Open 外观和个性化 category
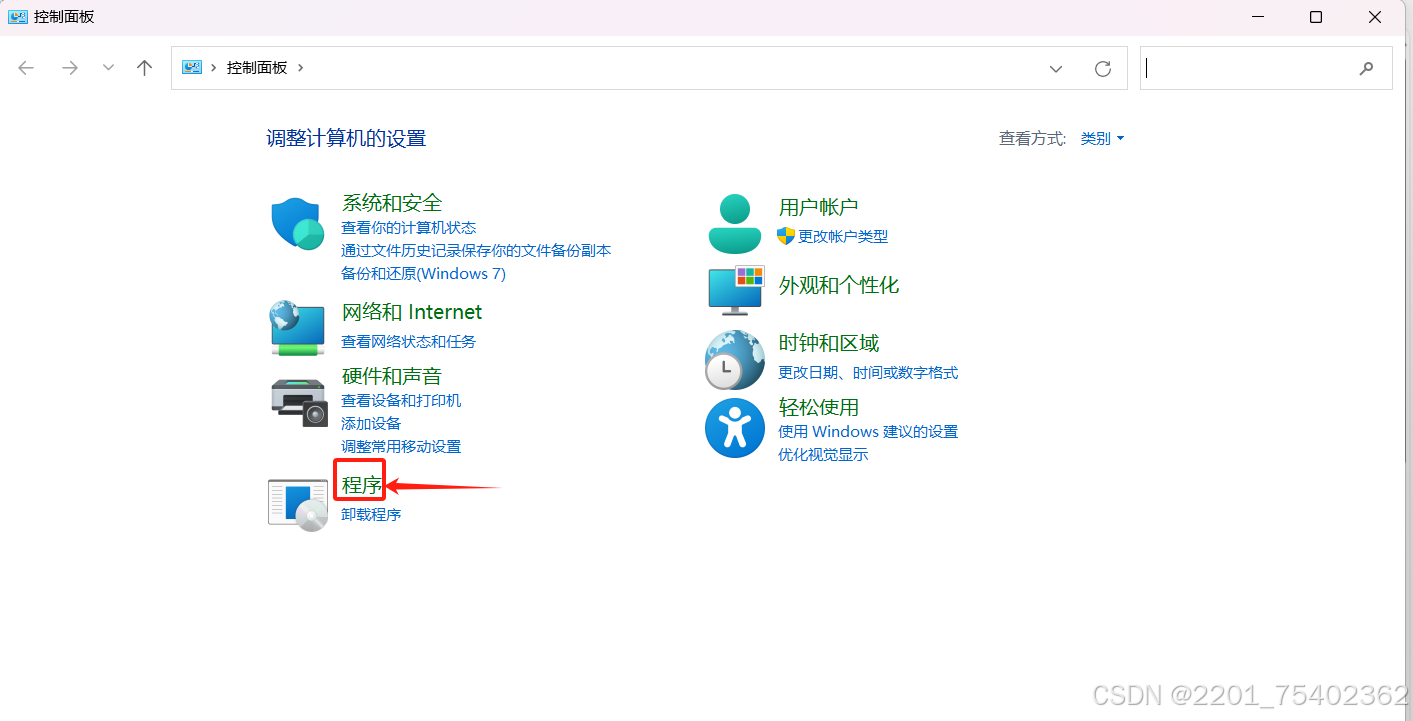Viewport: 1413px width, 721px height. (839, 285)
